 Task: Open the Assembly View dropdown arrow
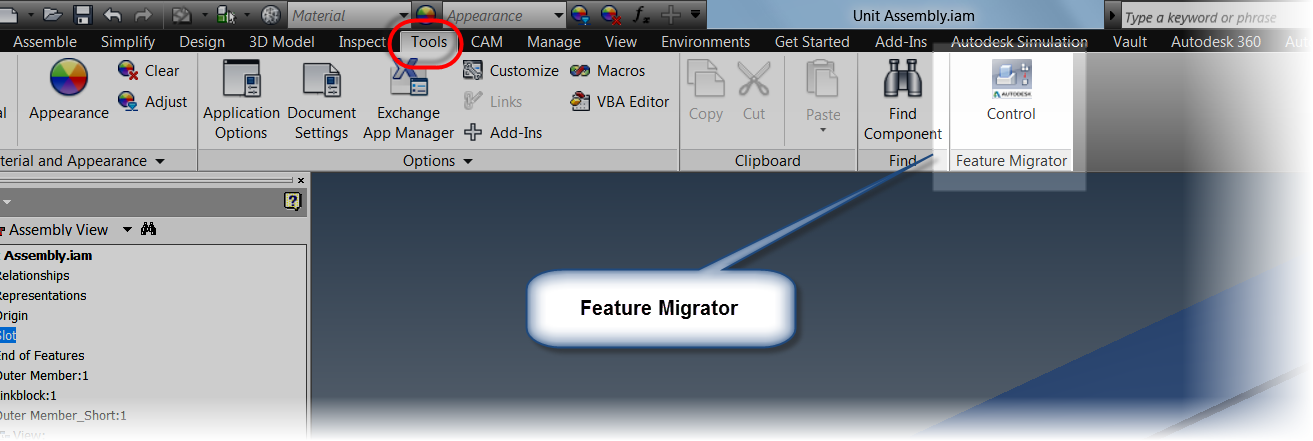click(x=127, y=230)
